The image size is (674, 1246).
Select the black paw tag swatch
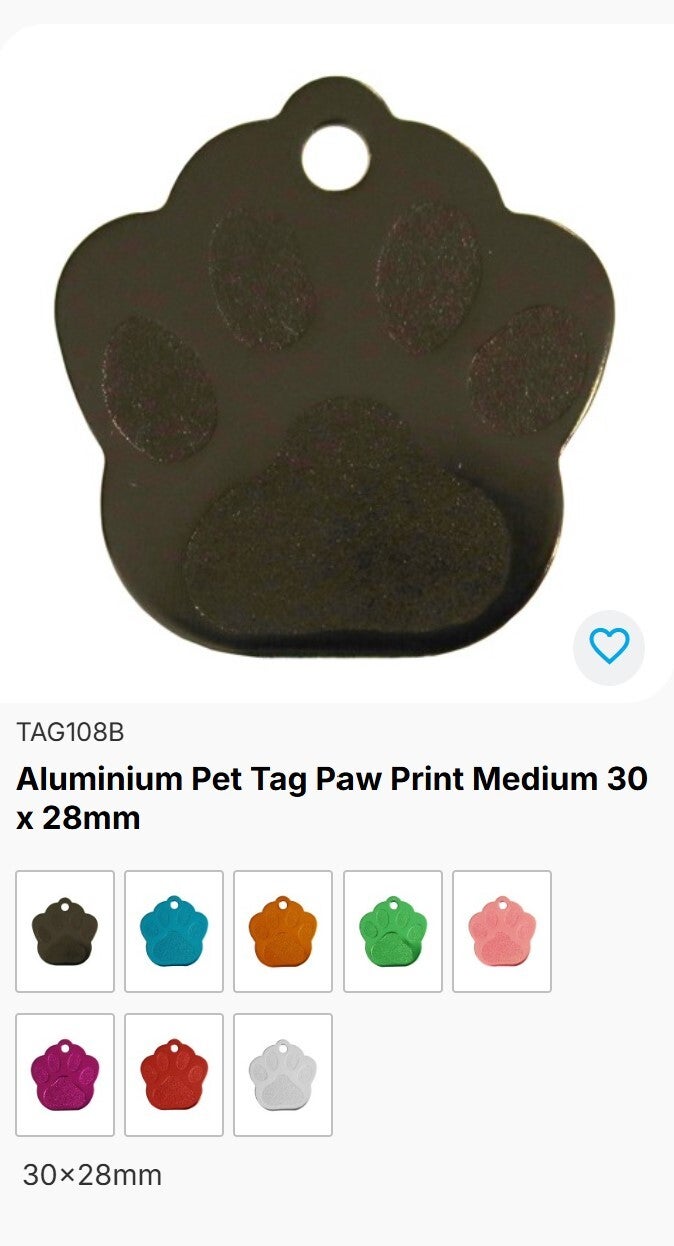click(65, 931)
